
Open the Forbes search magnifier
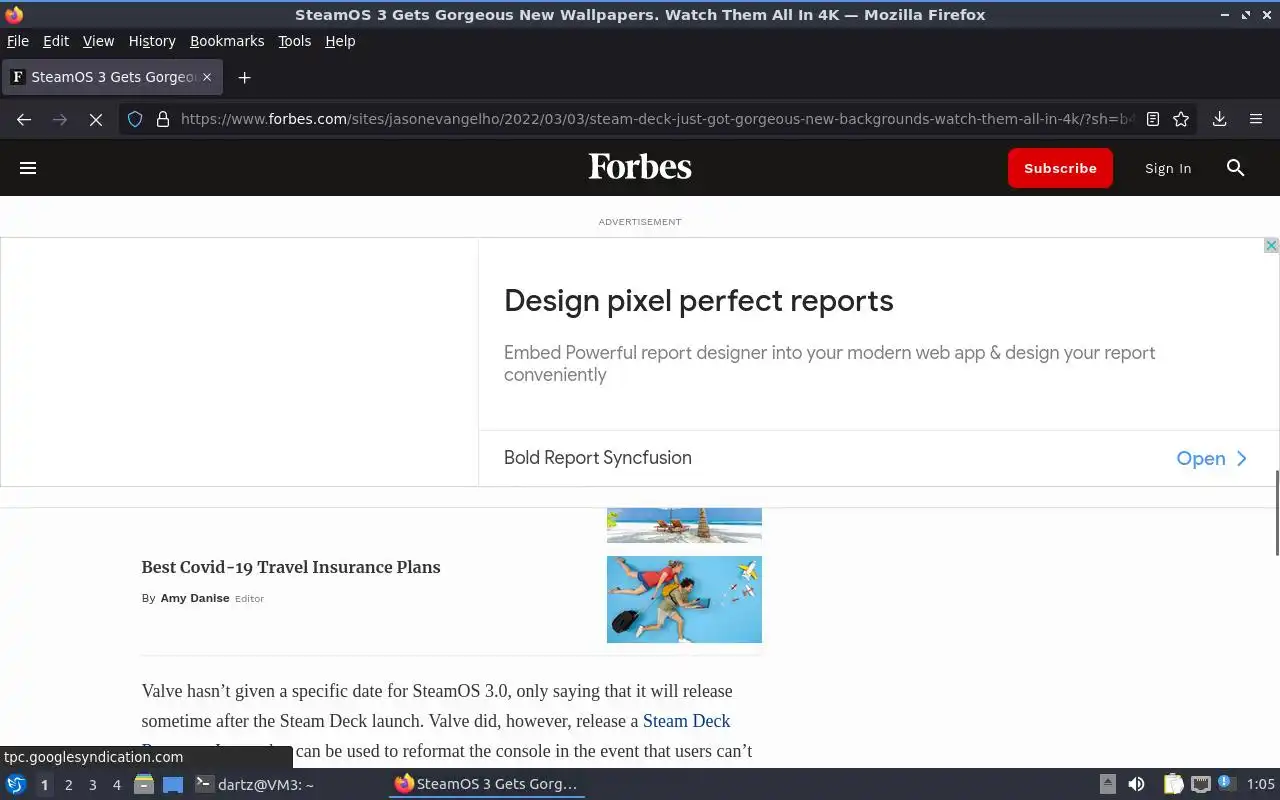[1235, 168]
